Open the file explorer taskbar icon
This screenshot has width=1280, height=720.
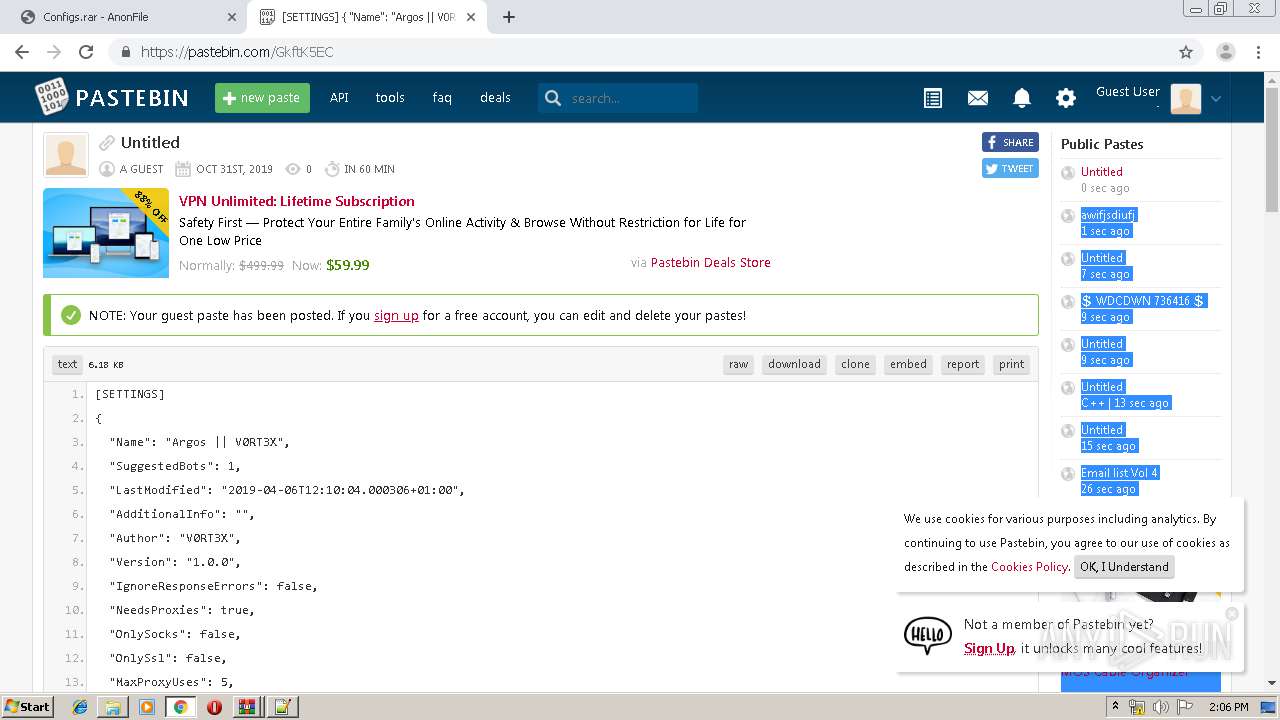[113, 707]
